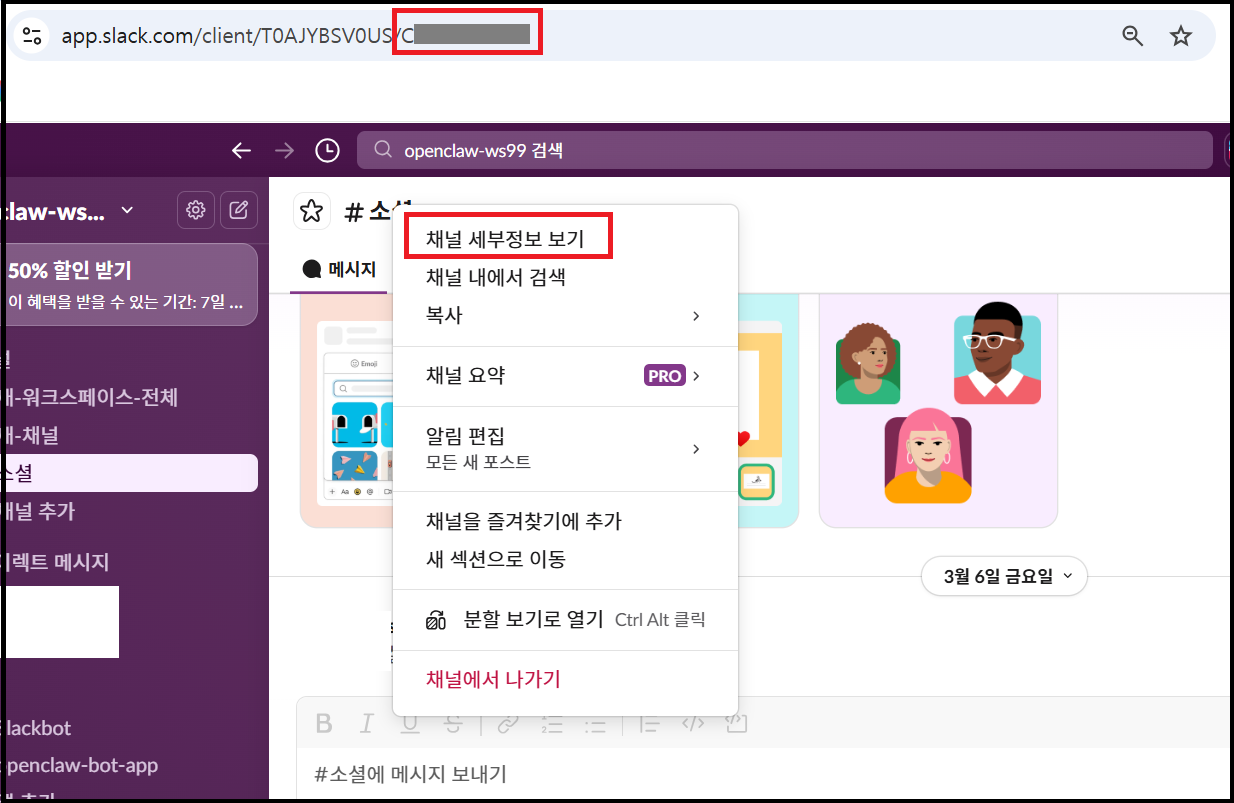Click the emoji picker illustration card
The height and width of the screenshot is (803, 1234).
coord(347,410)
